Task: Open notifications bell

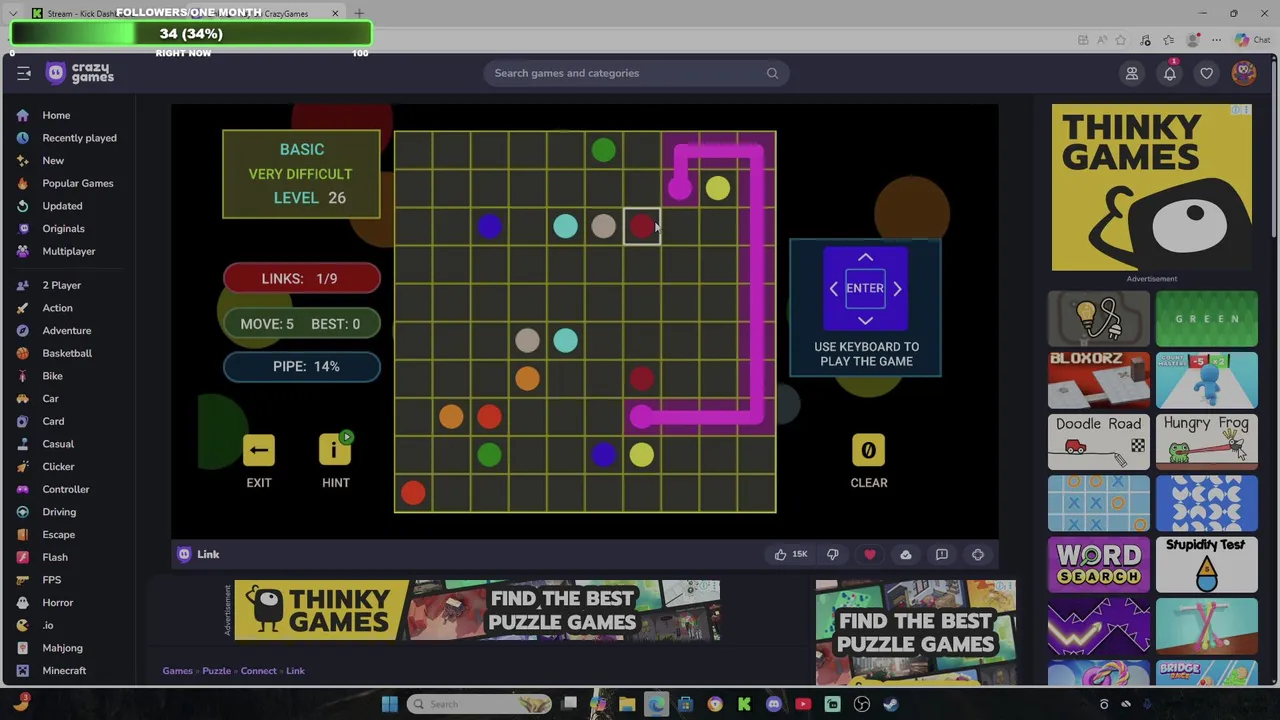Action: click(x=1170, y=73)
